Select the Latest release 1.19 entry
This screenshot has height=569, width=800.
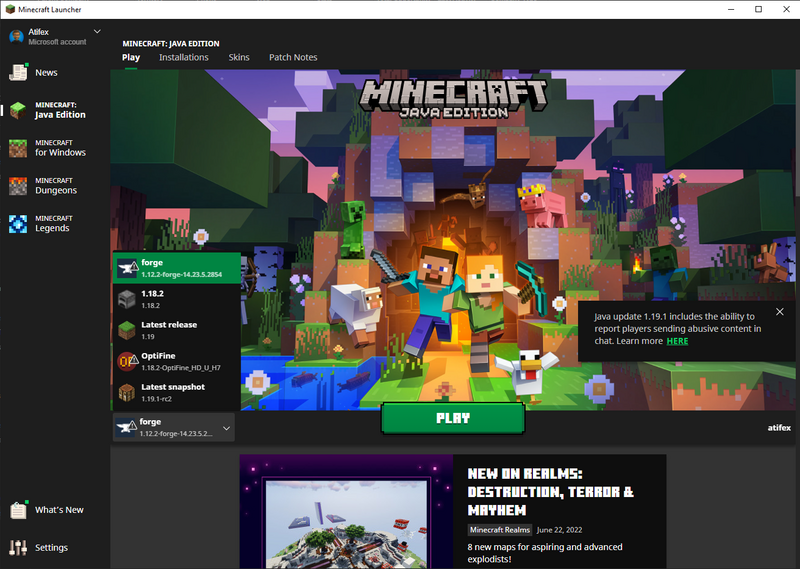pos(177,330)
